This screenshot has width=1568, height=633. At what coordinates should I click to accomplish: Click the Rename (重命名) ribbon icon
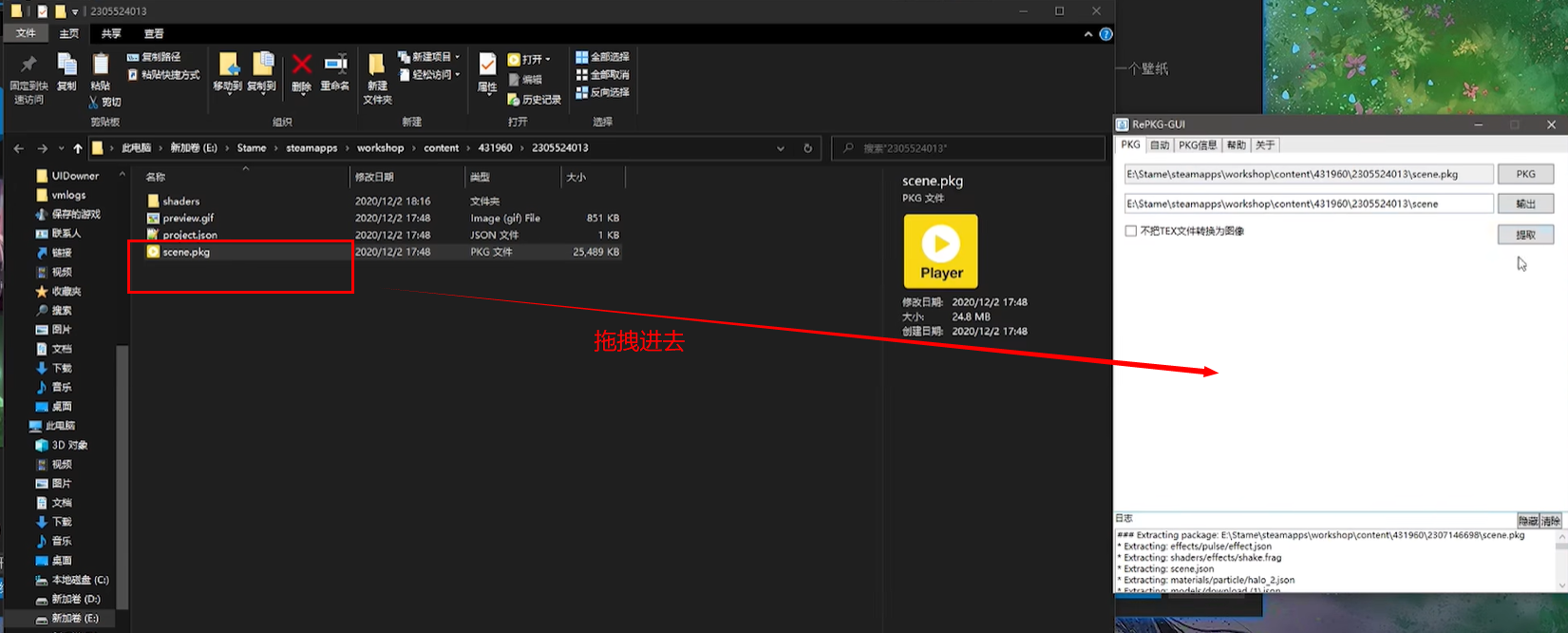(x=335, y=66)
